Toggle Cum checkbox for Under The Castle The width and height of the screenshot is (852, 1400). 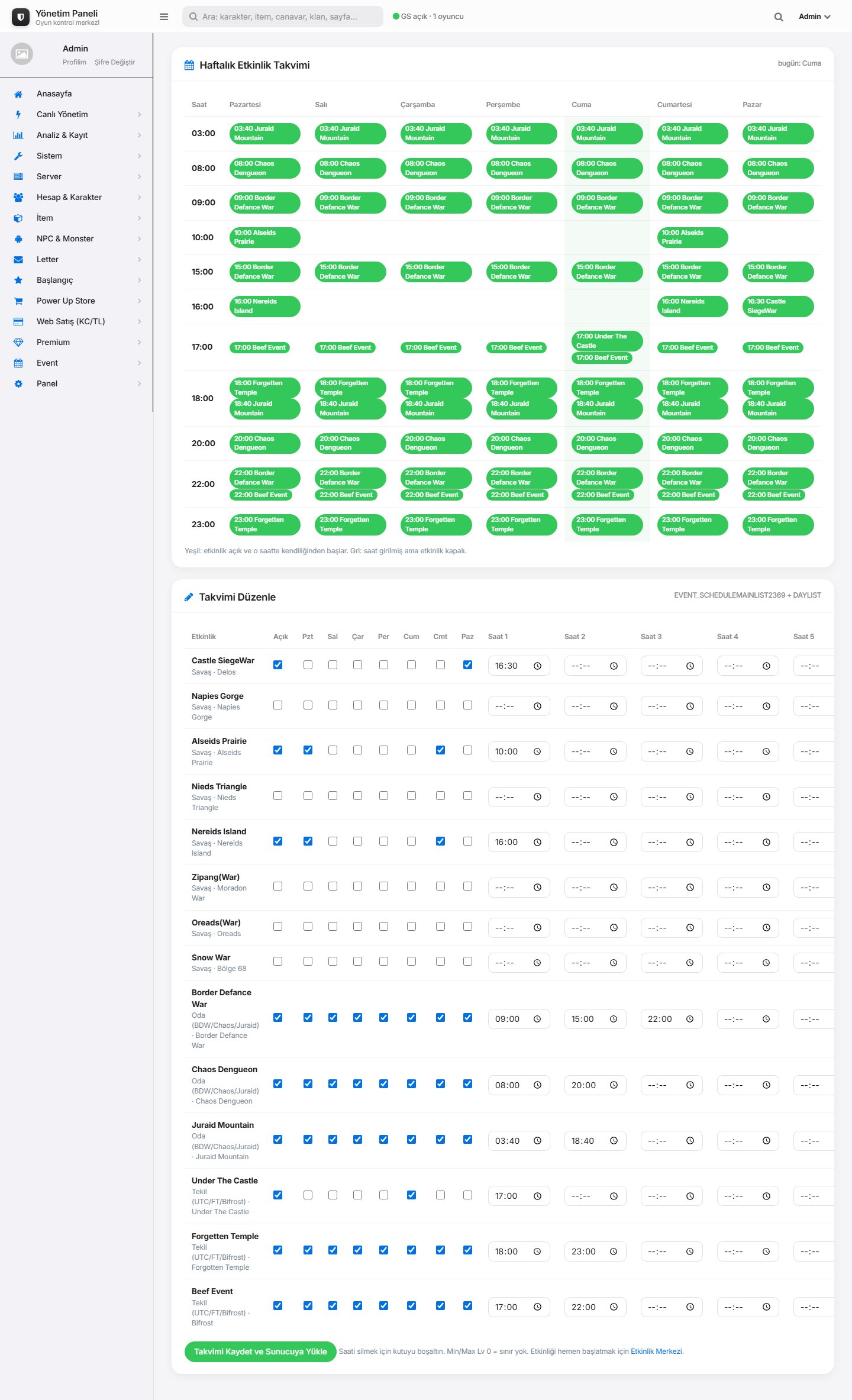tap(411, 1195)
